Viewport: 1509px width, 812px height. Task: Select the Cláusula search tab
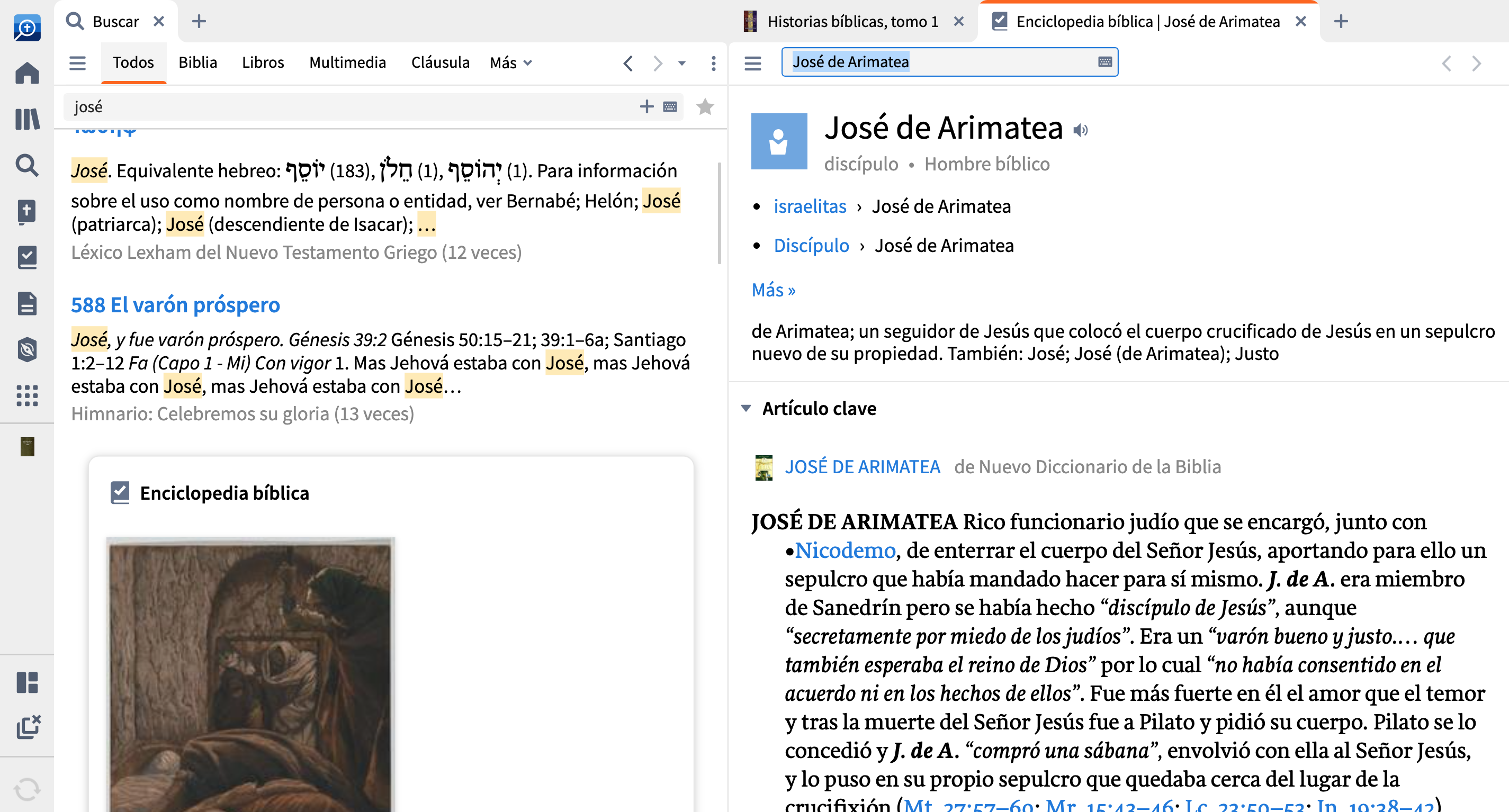[441, 62]
